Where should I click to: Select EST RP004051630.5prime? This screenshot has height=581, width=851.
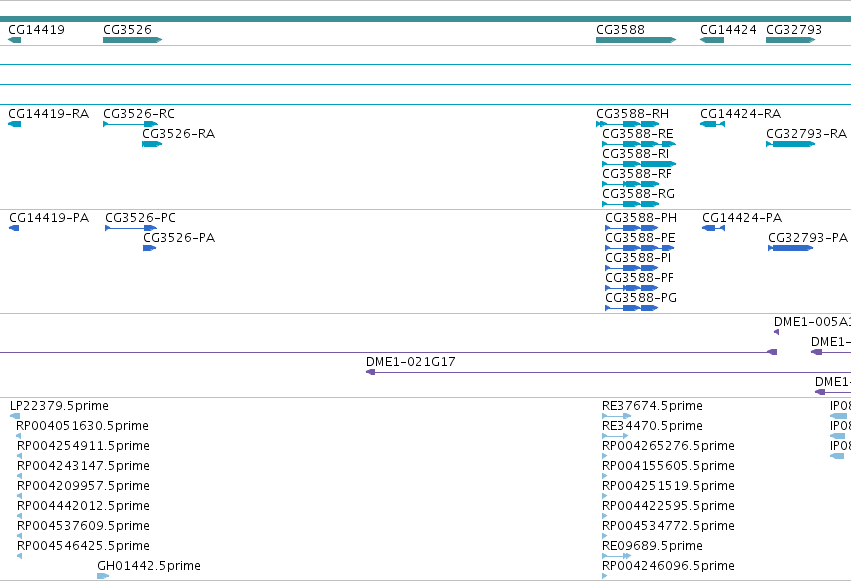[x=82, y=426]
